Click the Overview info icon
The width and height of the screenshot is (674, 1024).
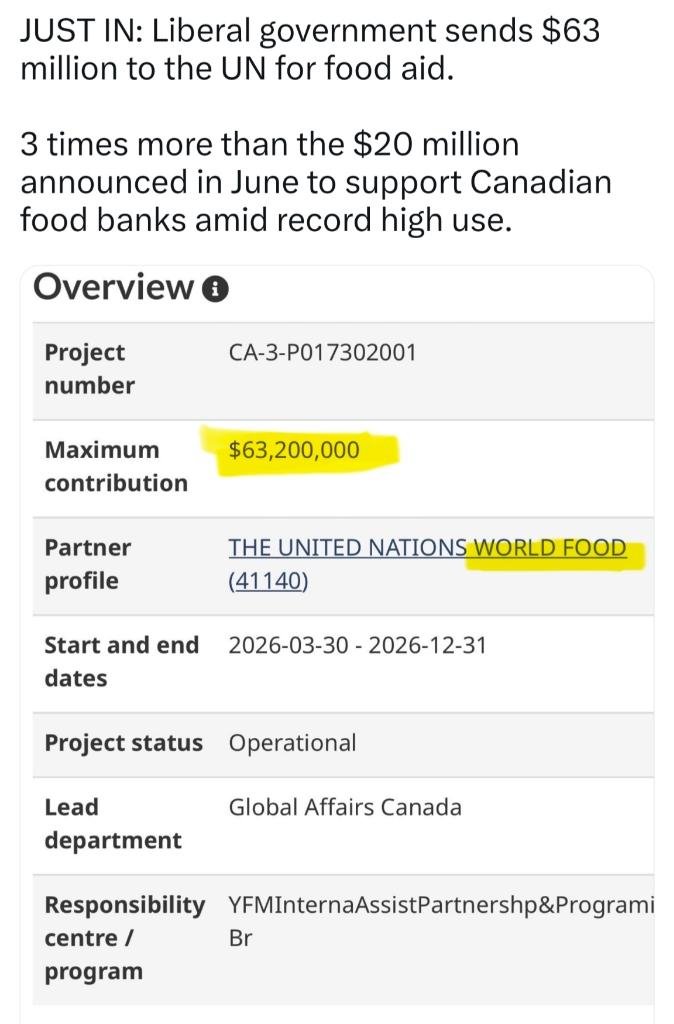click(x=216, y=289)
